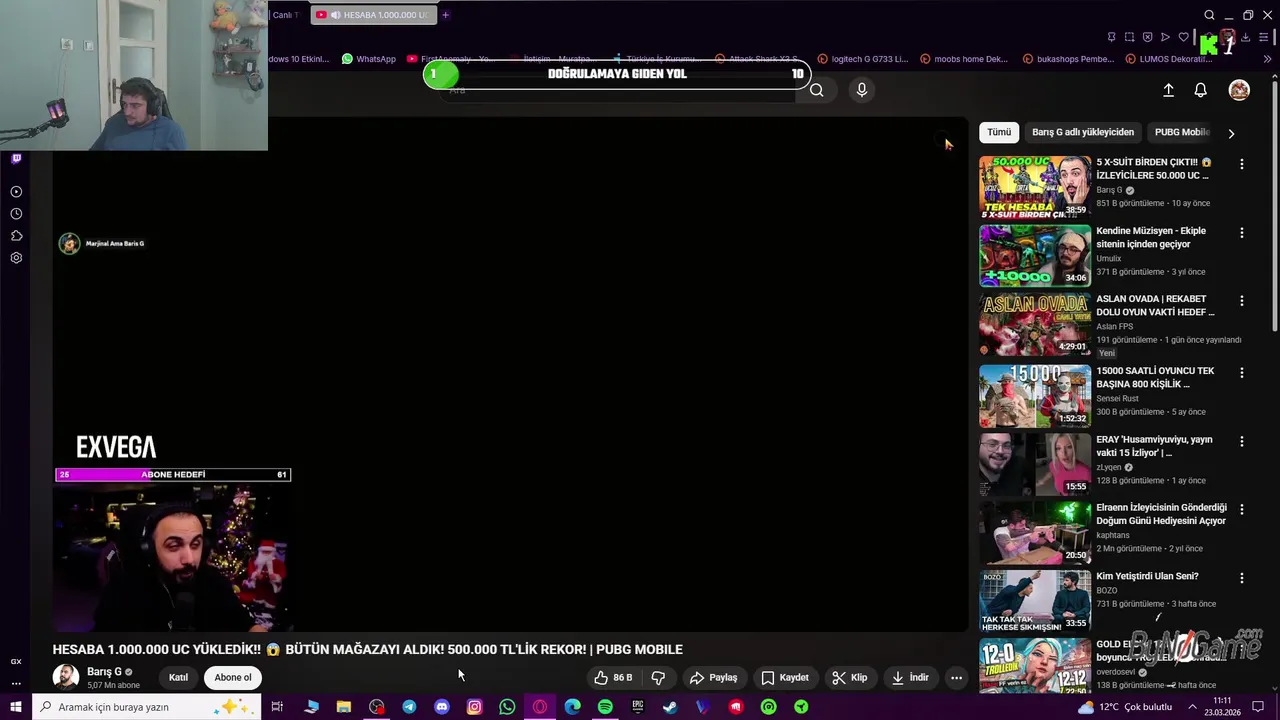Start voice search with microphone icon

[862, 90]
